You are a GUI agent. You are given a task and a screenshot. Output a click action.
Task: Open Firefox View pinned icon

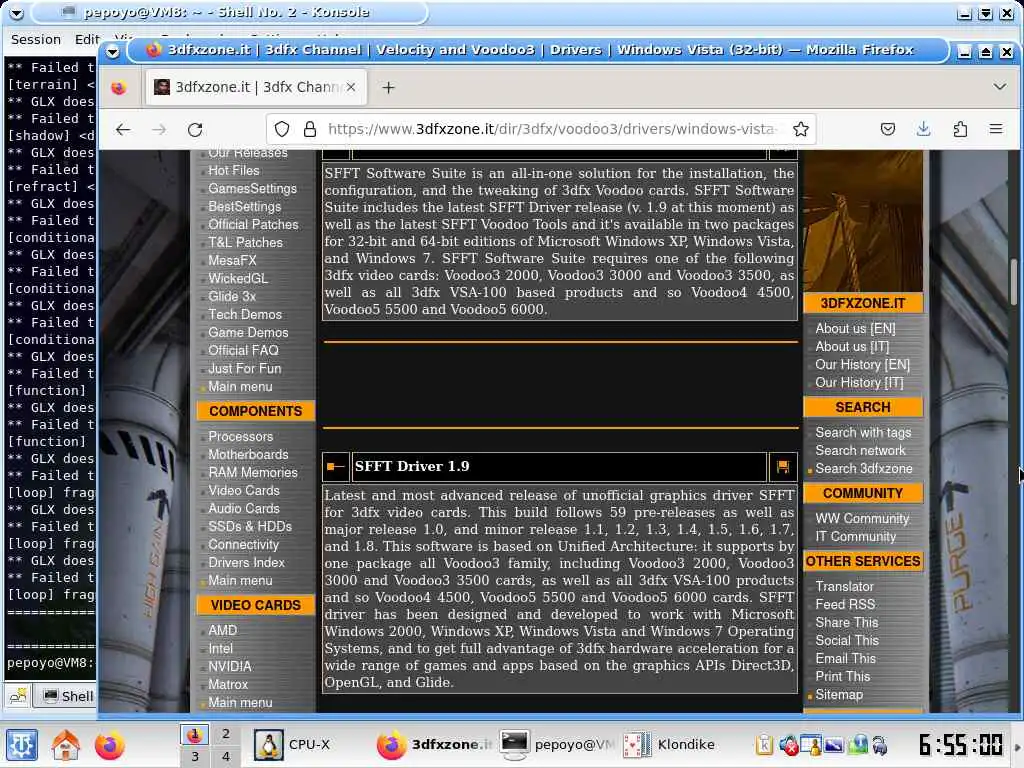119,88
